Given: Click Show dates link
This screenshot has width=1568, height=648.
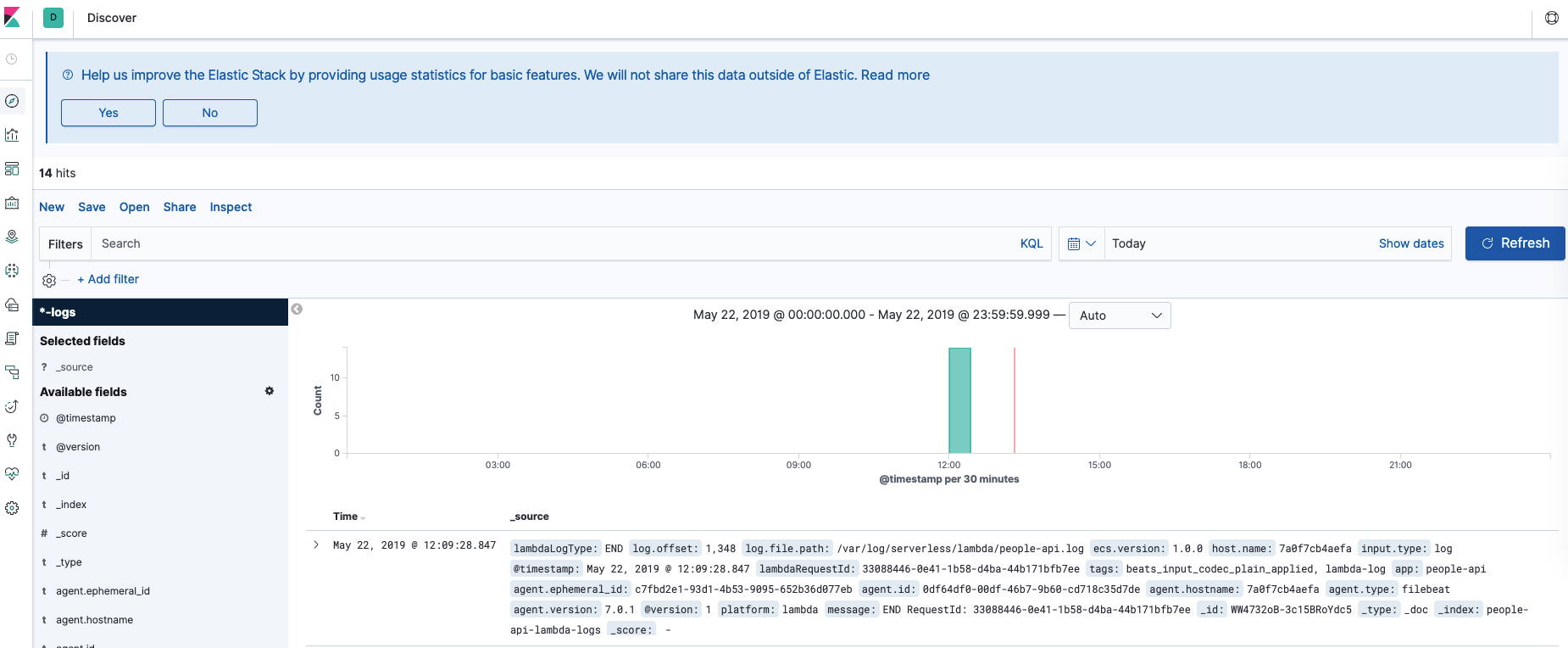Looking at the screenshot, I should 1411,243.
